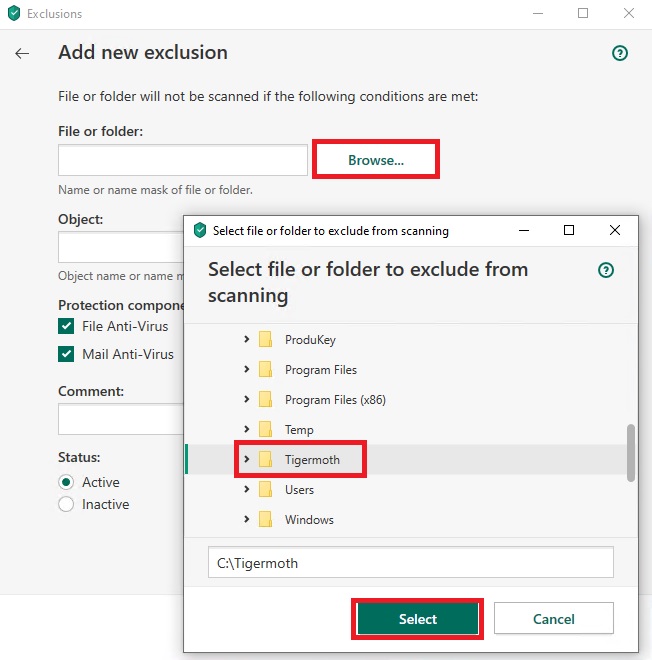
Task: Select the Inactive status radio button
Action: click(x=66, y=504)
